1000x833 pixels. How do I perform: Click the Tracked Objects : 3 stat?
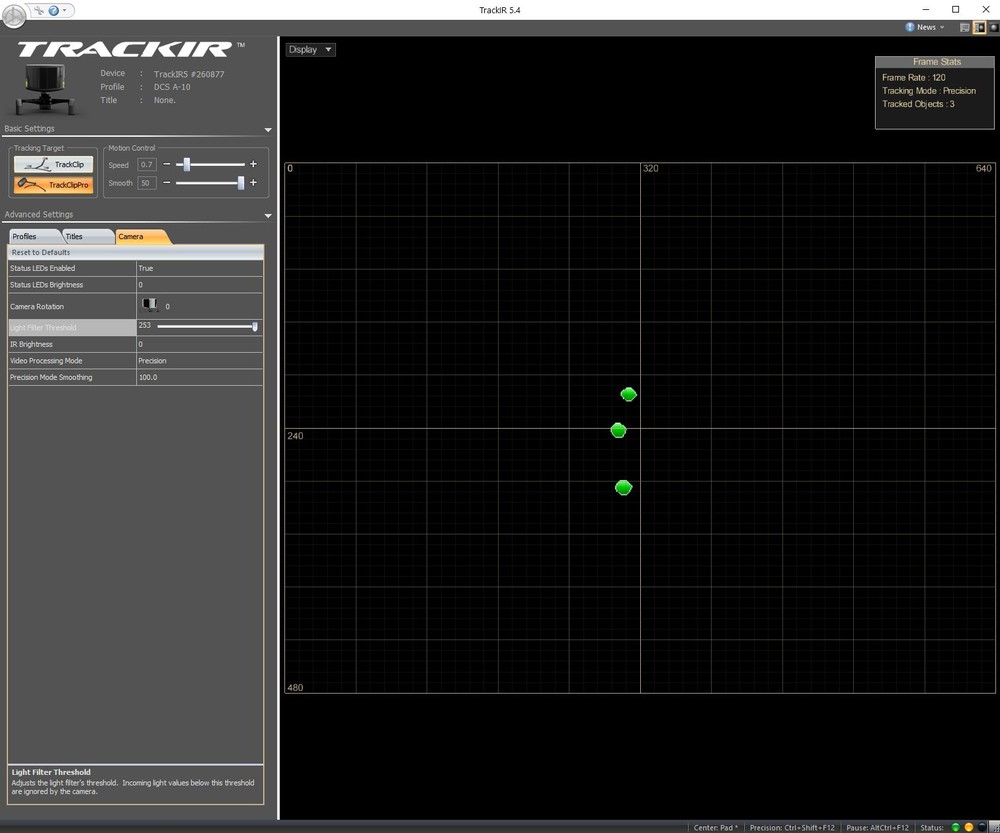[x=918, y=104]
